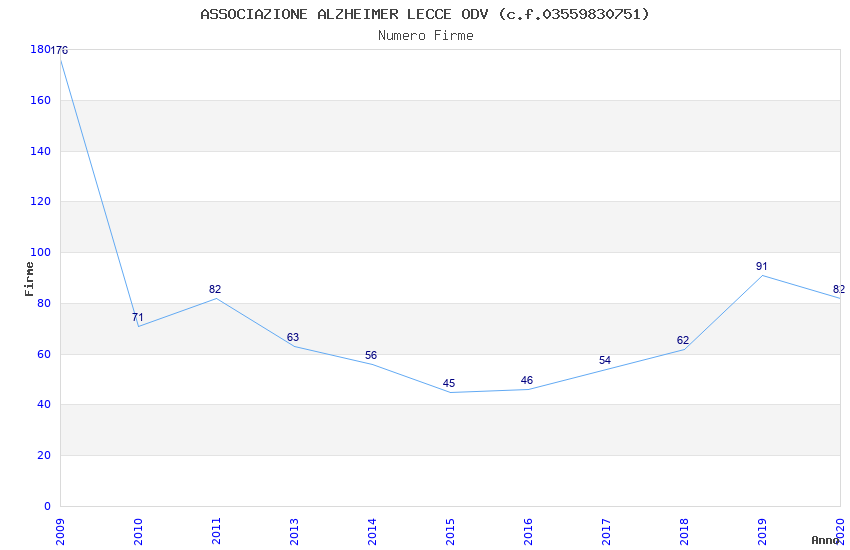850x550 pixels.
Task: Click the 2018 year tick label
Action: click(x=685, y=532)
